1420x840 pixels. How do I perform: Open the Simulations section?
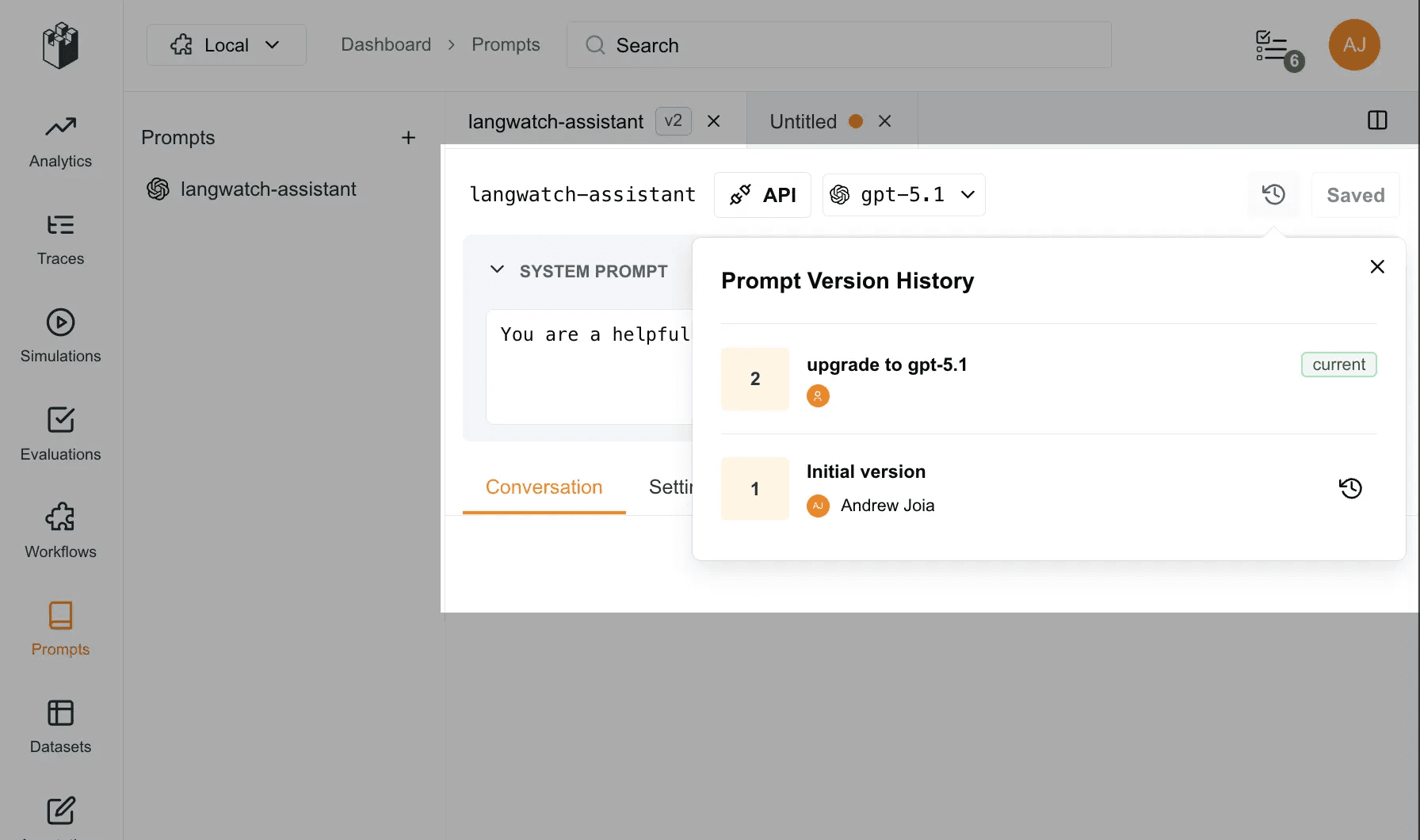[x=60, y=338]
